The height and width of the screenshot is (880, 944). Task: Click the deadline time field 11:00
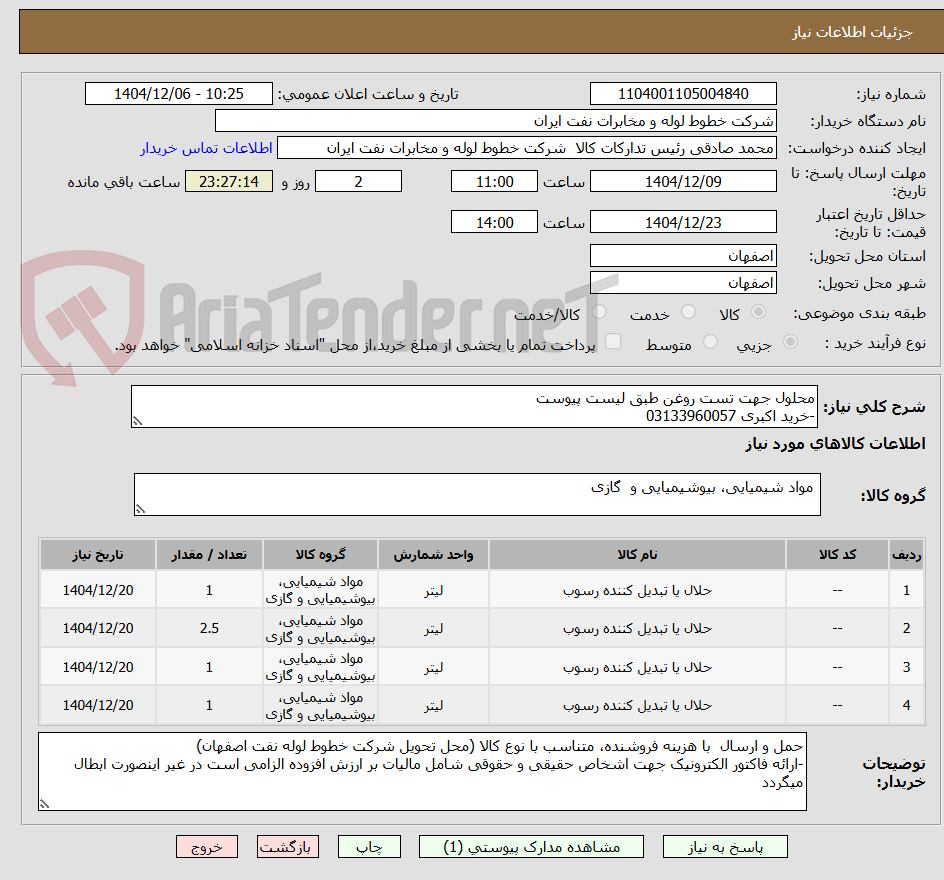coord(494,181)
